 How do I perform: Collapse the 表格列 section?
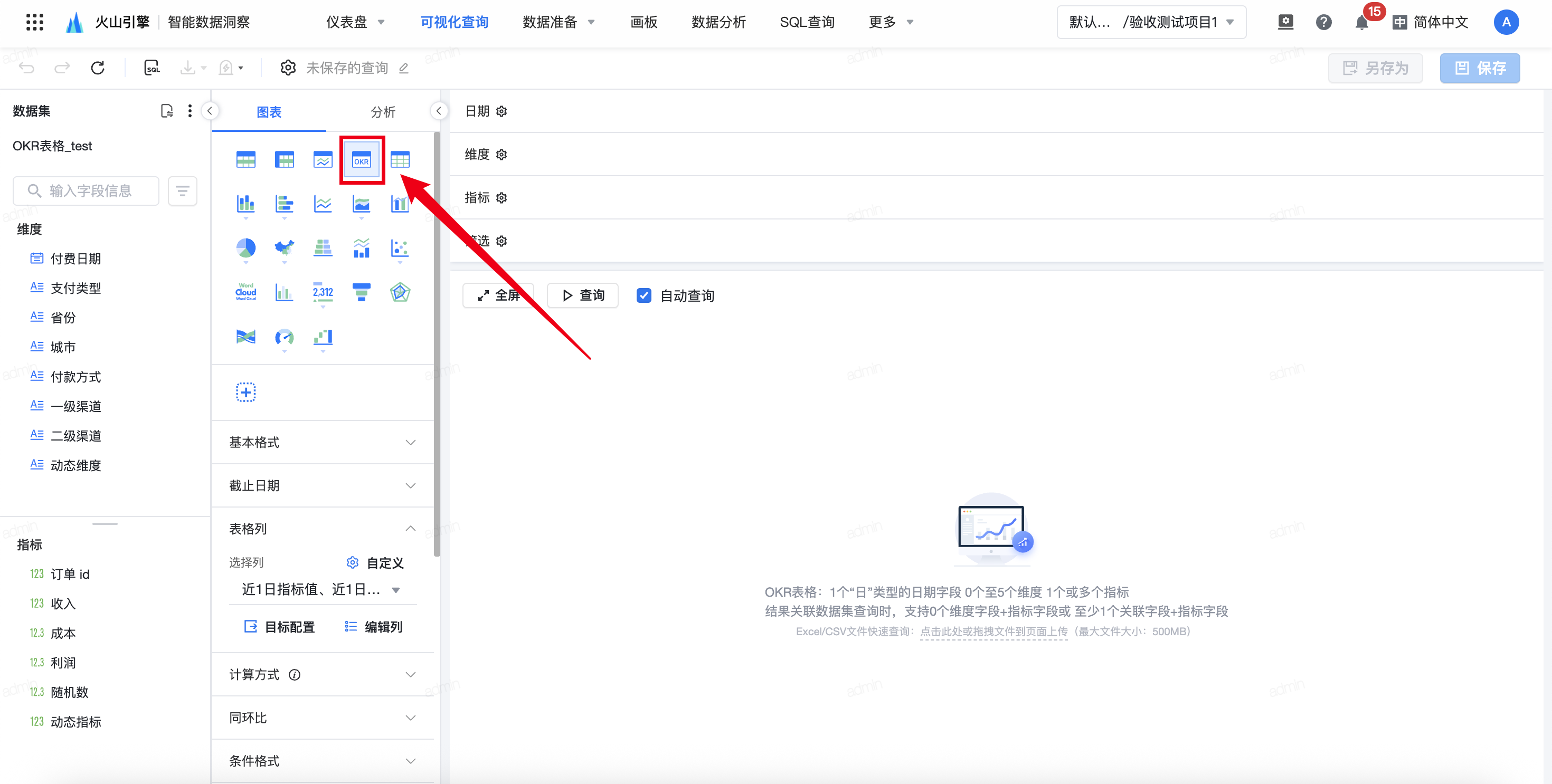323,529
